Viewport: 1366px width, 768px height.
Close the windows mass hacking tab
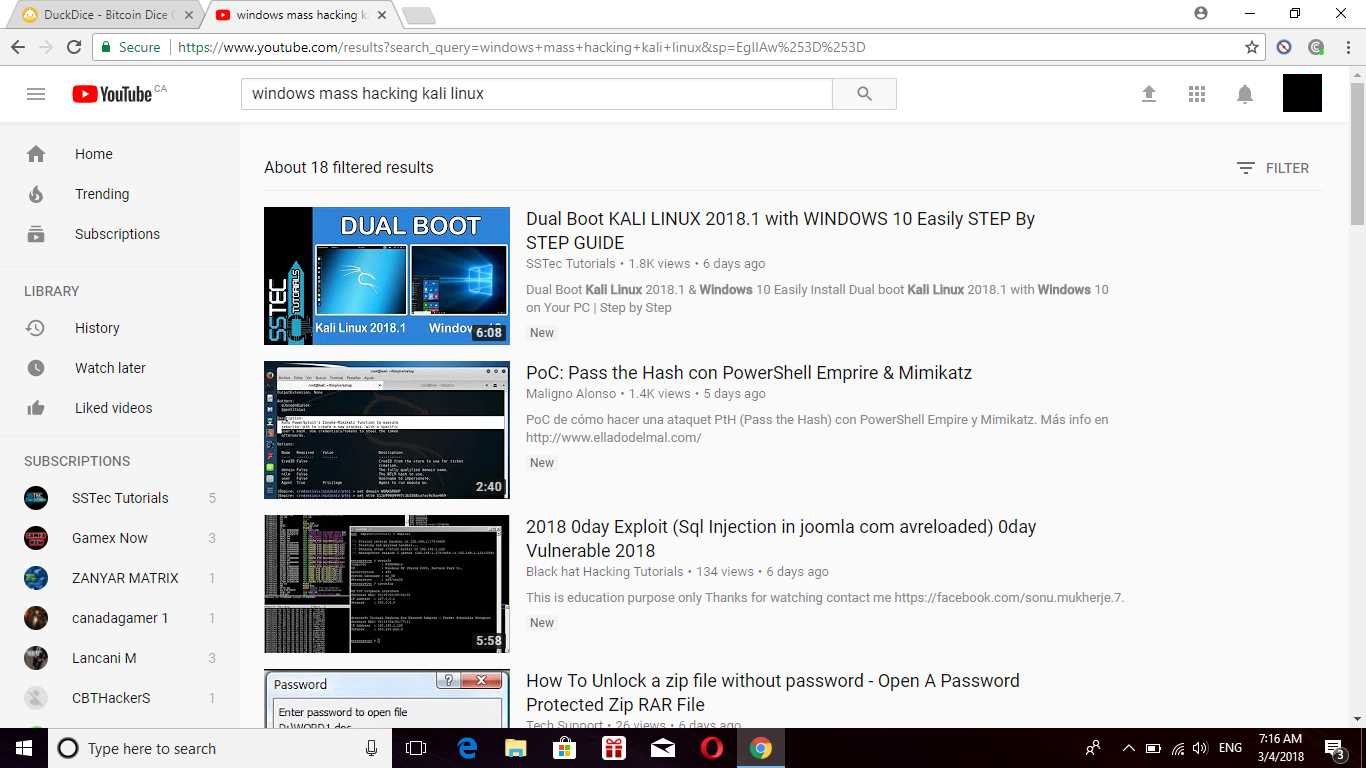point(382,15)
